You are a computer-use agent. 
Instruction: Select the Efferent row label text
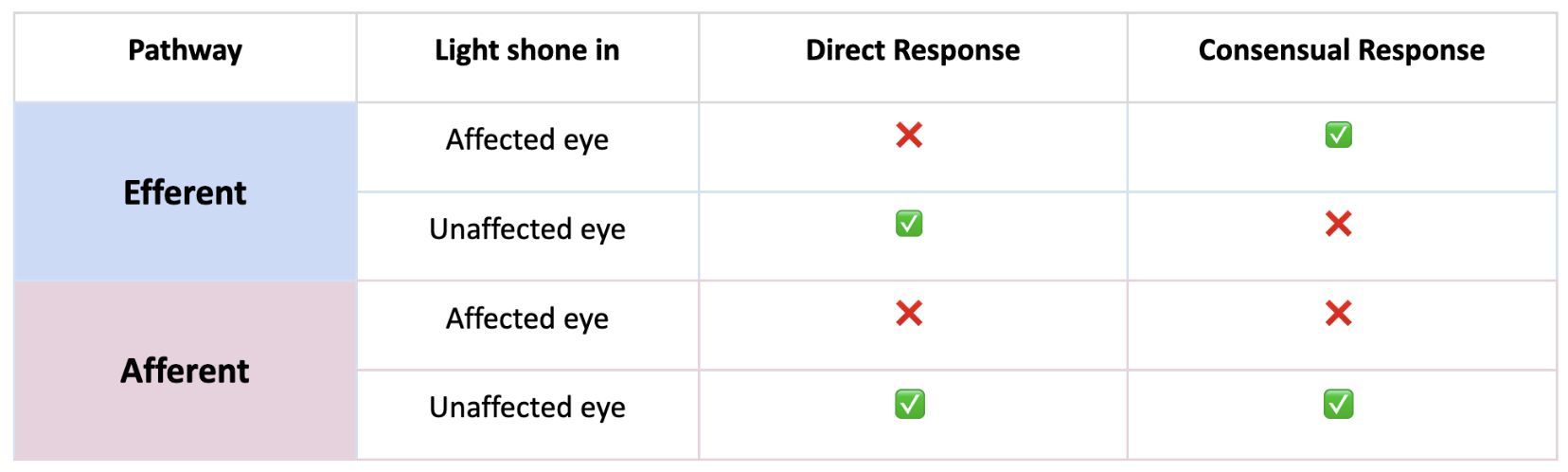(185, 192)
